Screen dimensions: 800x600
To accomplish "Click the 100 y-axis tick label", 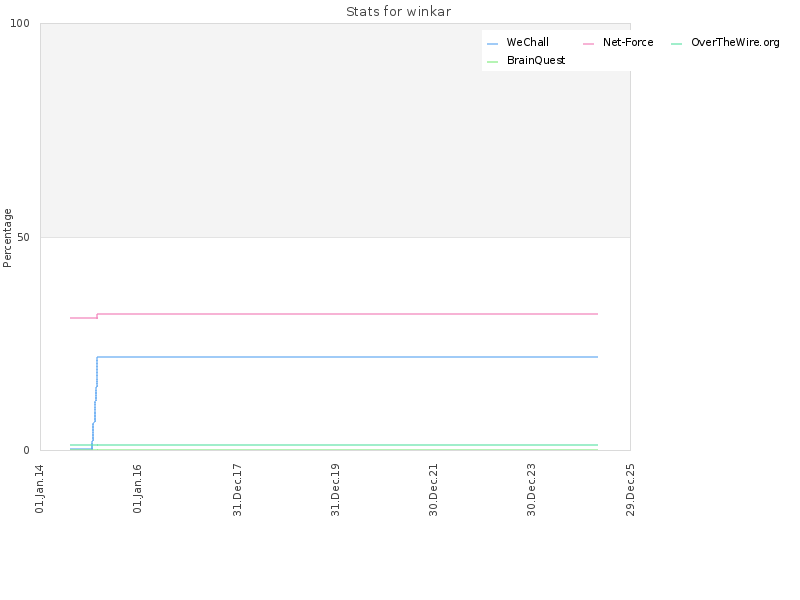I will (20, 23).
